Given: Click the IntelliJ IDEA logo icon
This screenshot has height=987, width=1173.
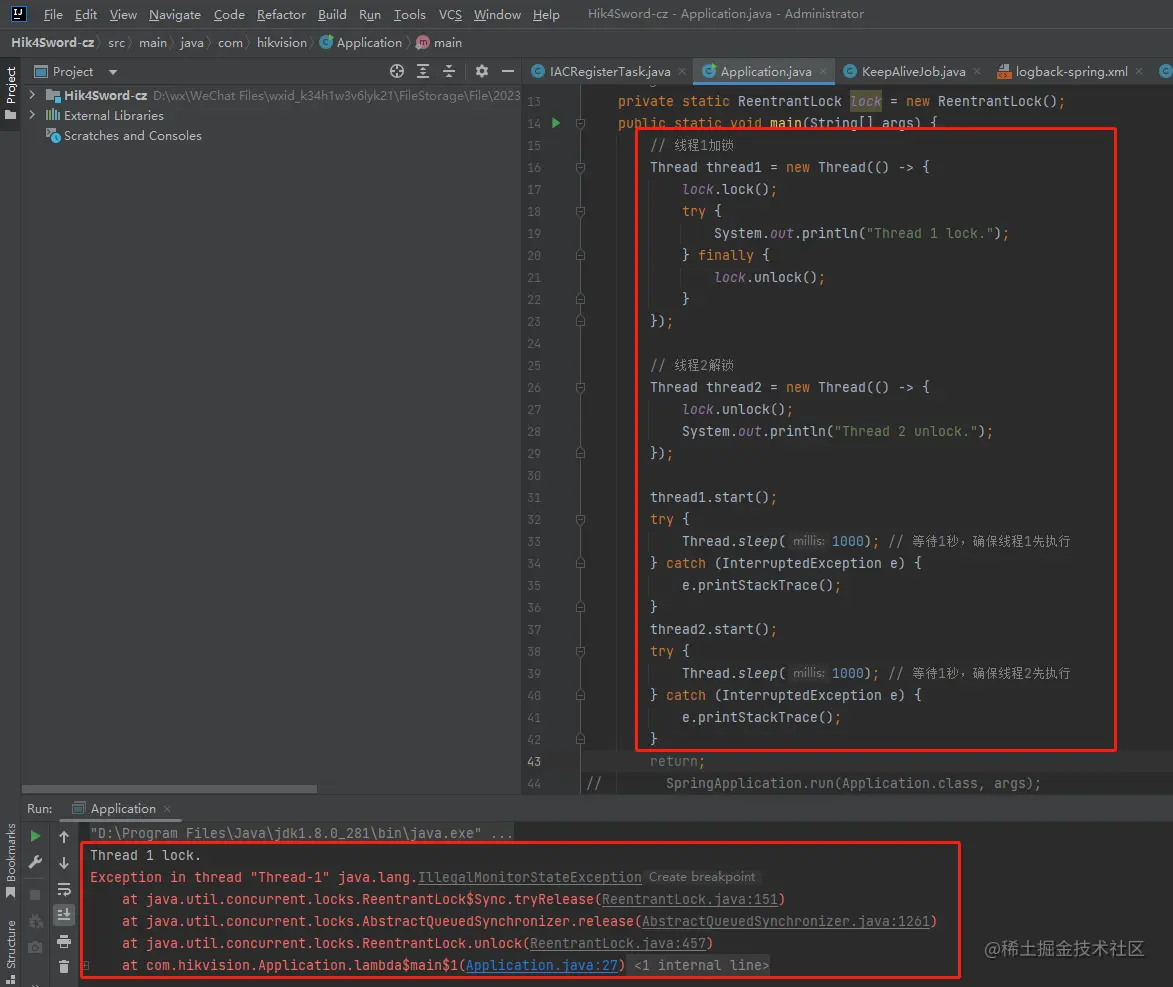Looking at the screenshot, I should click(x=19, y=13).
